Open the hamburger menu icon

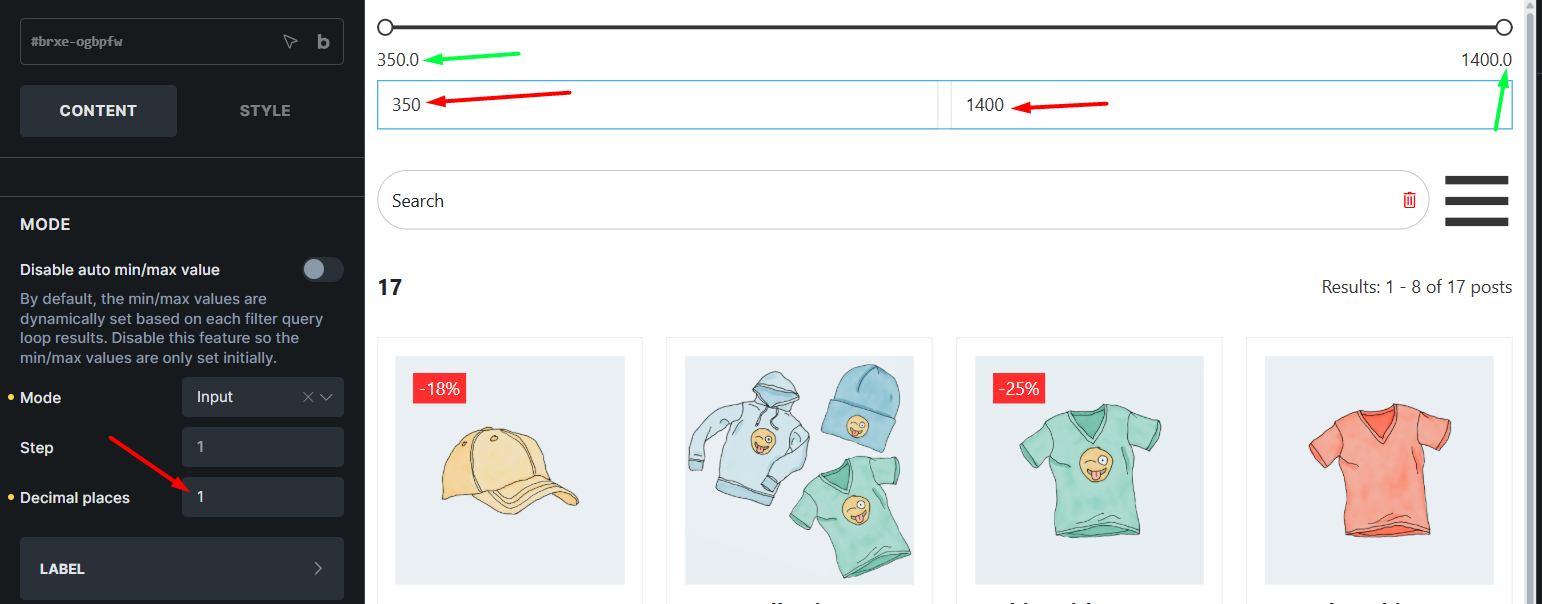[x=1476, y=200]
